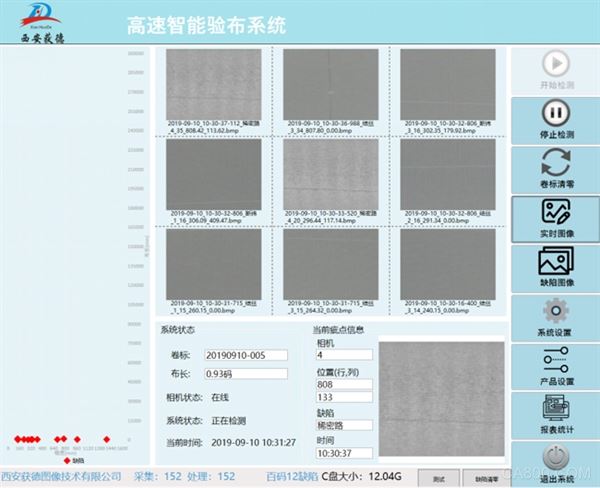Click caption _4_35_808.42_113.62.bmp
This screenshot has height=488, width=600.
[x=204, y=131]
